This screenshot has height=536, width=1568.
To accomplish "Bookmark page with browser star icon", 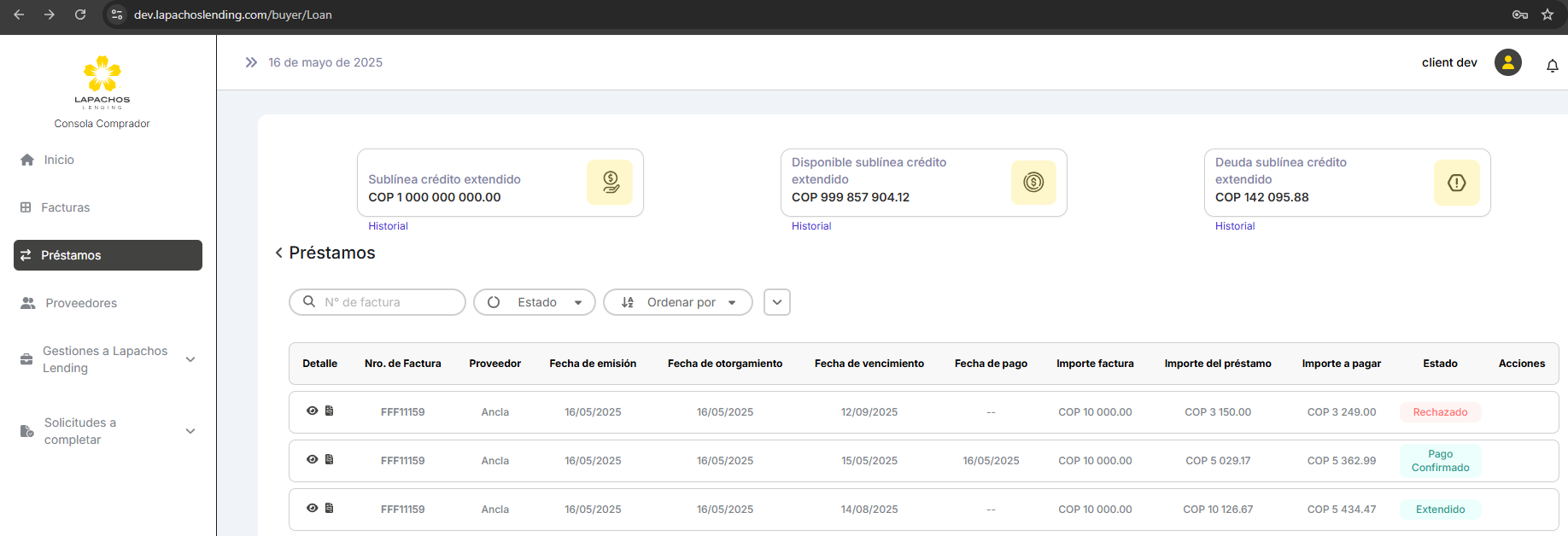I will [x=1547, y=15].
